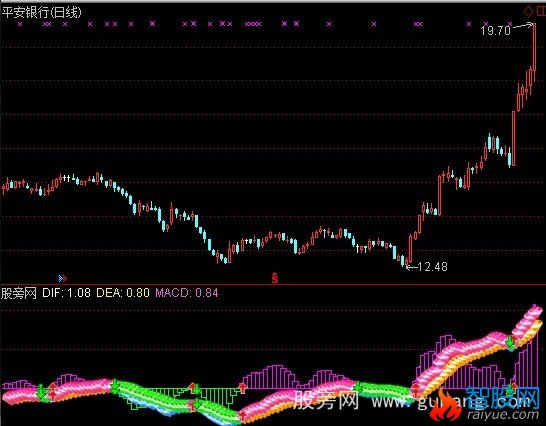Click the 12.48 low price label
Image resolution: width=546 pixels, height=426 pixels.
pyautogui.click(x=432, y=267)
